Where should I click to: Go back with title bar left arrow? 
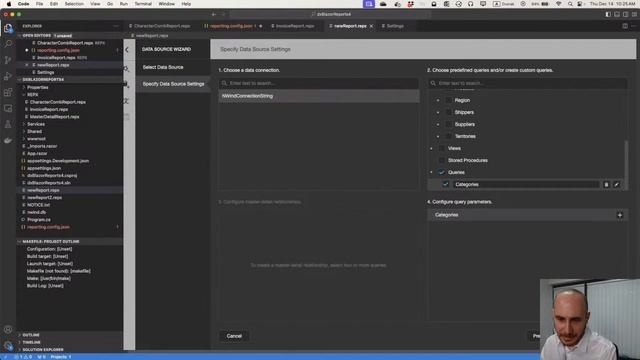214,14
